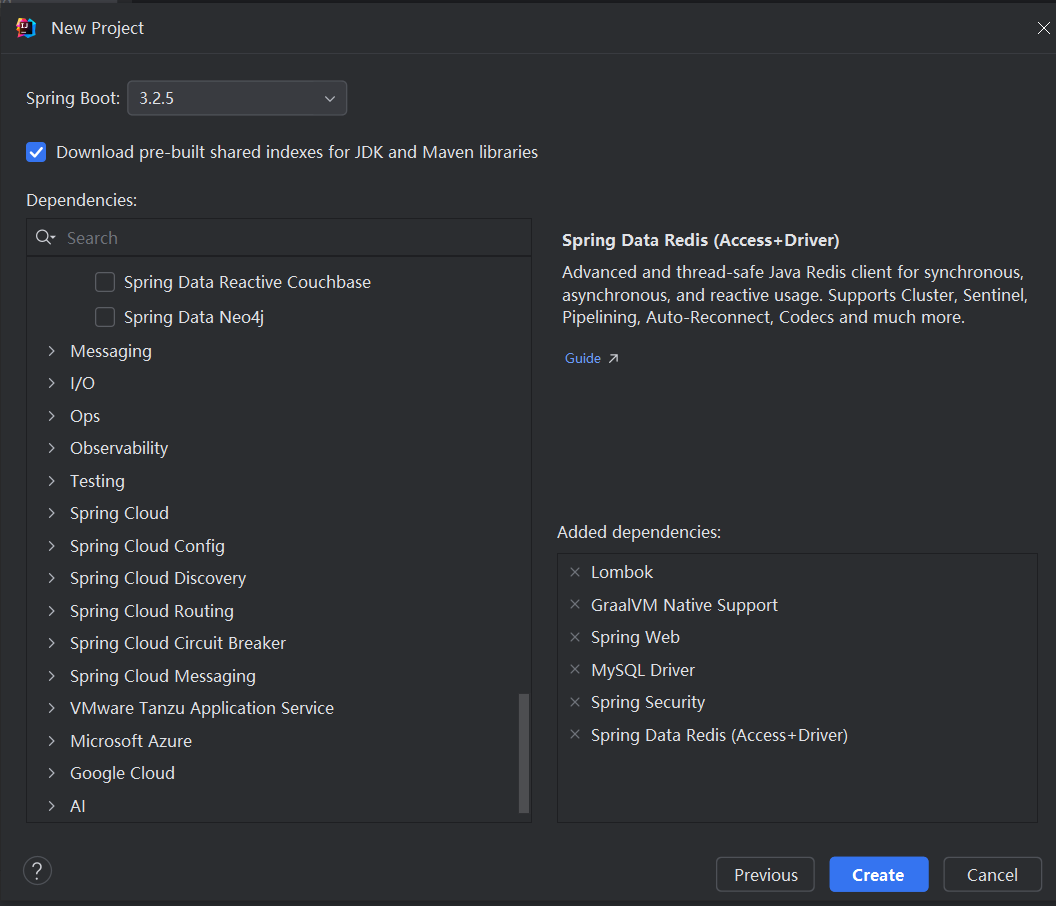Expand the I/O category

click(52, 383)
